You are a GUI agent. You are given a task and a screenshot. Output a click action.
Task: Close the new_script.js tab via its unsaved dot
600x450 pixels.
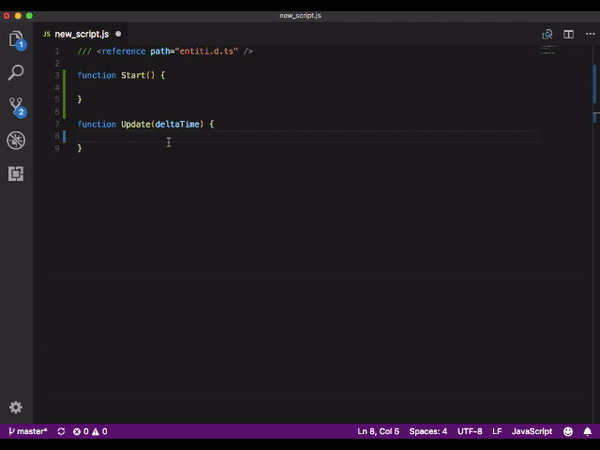point(118,34)
